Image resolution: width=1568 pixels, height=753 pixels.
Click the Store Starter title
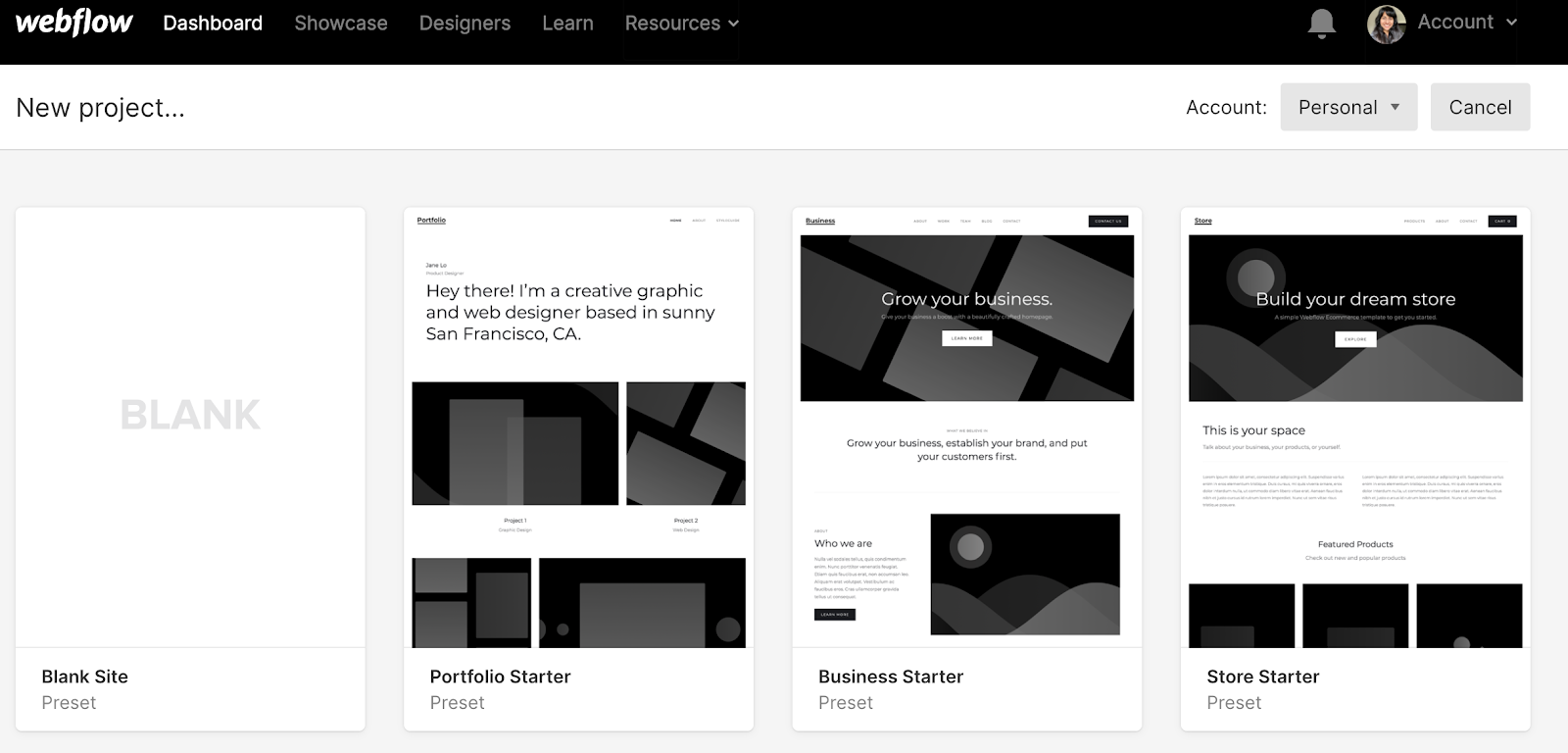(1262, 677)
